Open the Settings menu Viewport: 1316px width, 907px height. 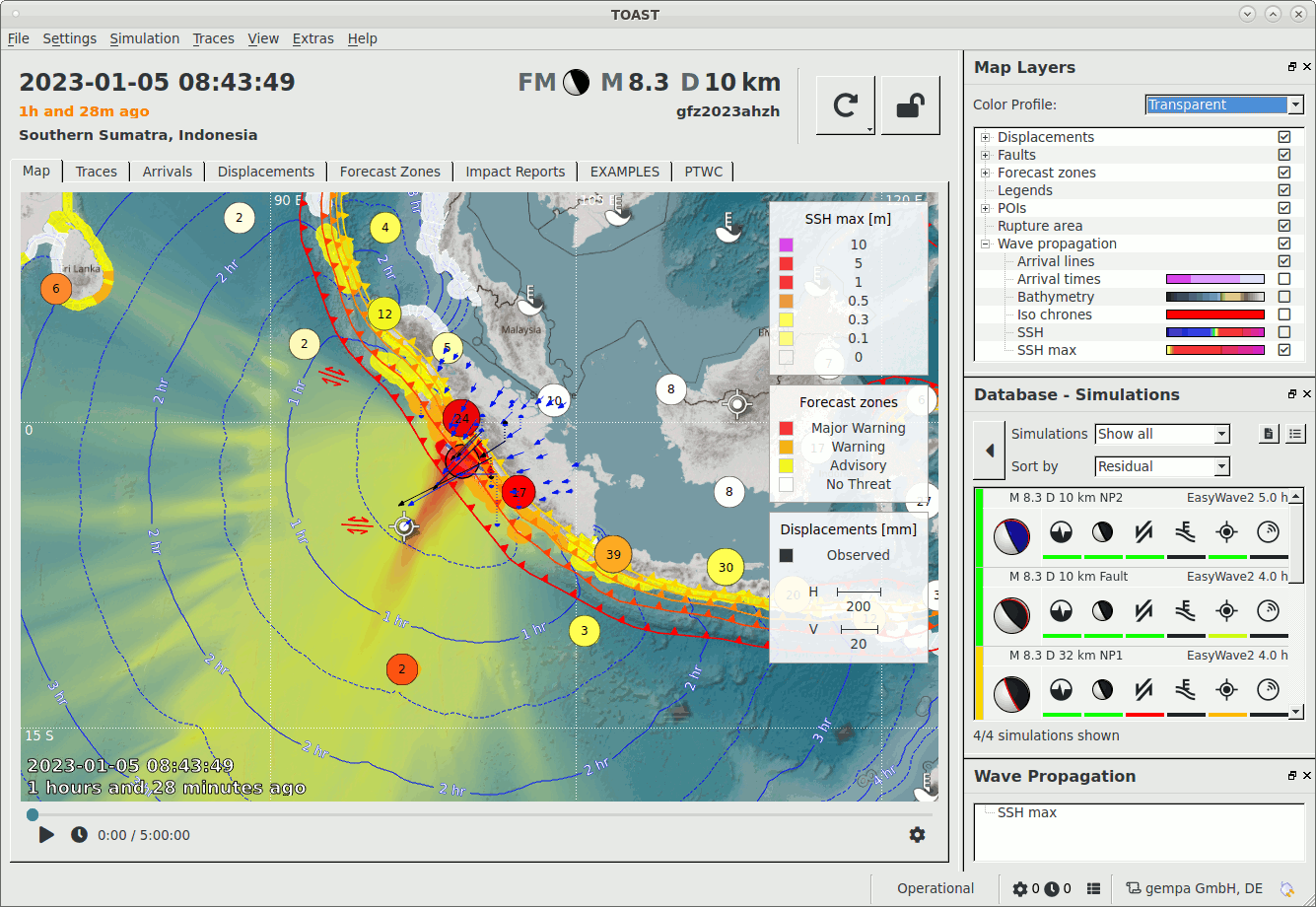pos(69,38)
